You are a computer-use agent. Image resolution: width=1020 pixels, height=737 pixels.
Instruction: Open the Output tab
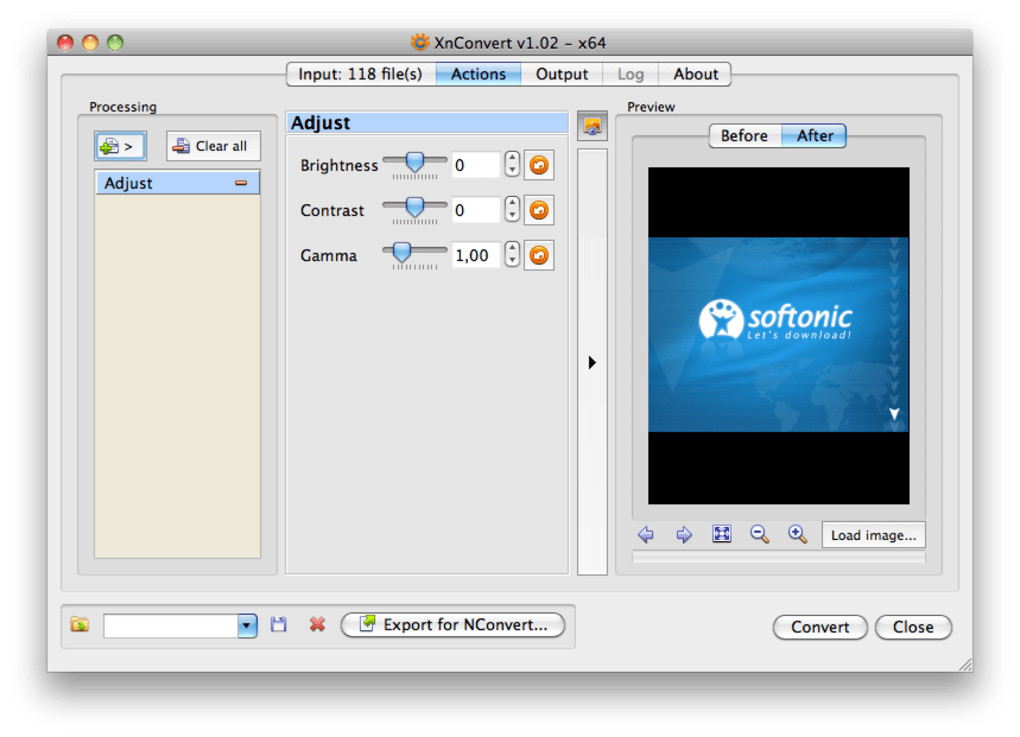click(x=561, y=74)
